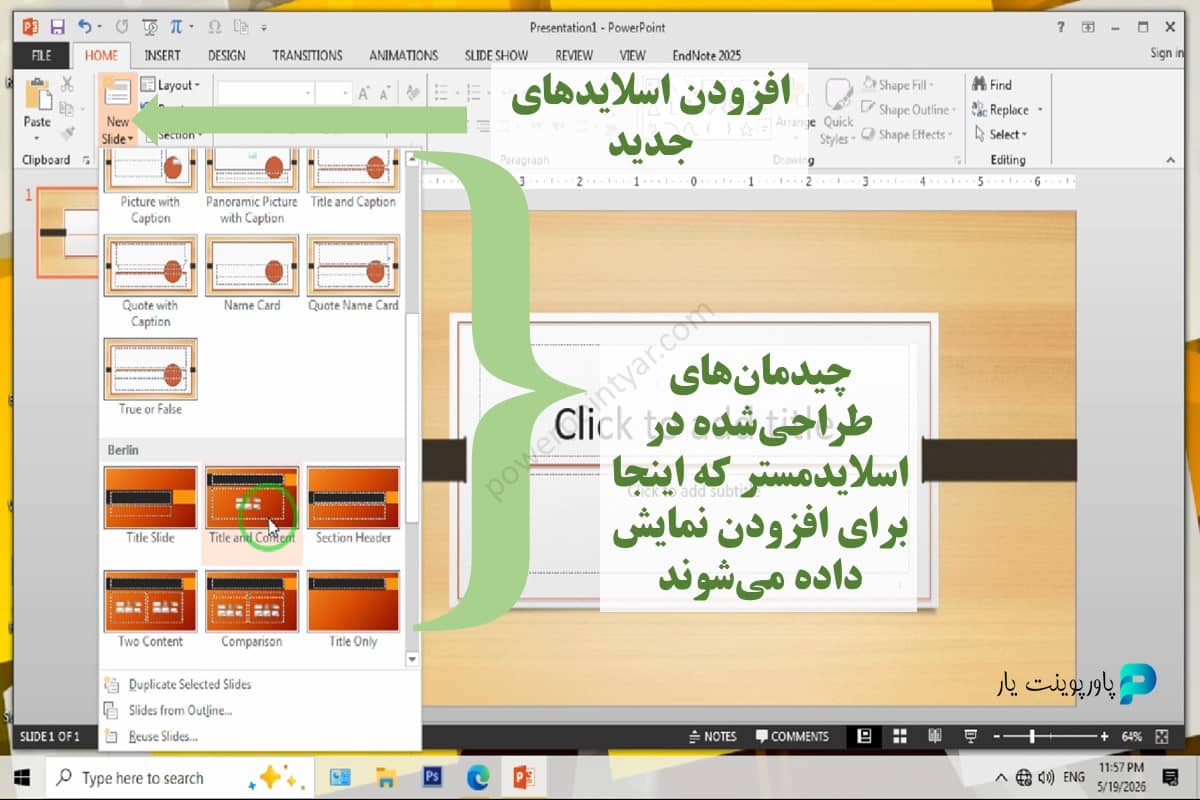Switch to the TRANSITIONS tab
Screen dimensions: 1200x800
[307, 55]
